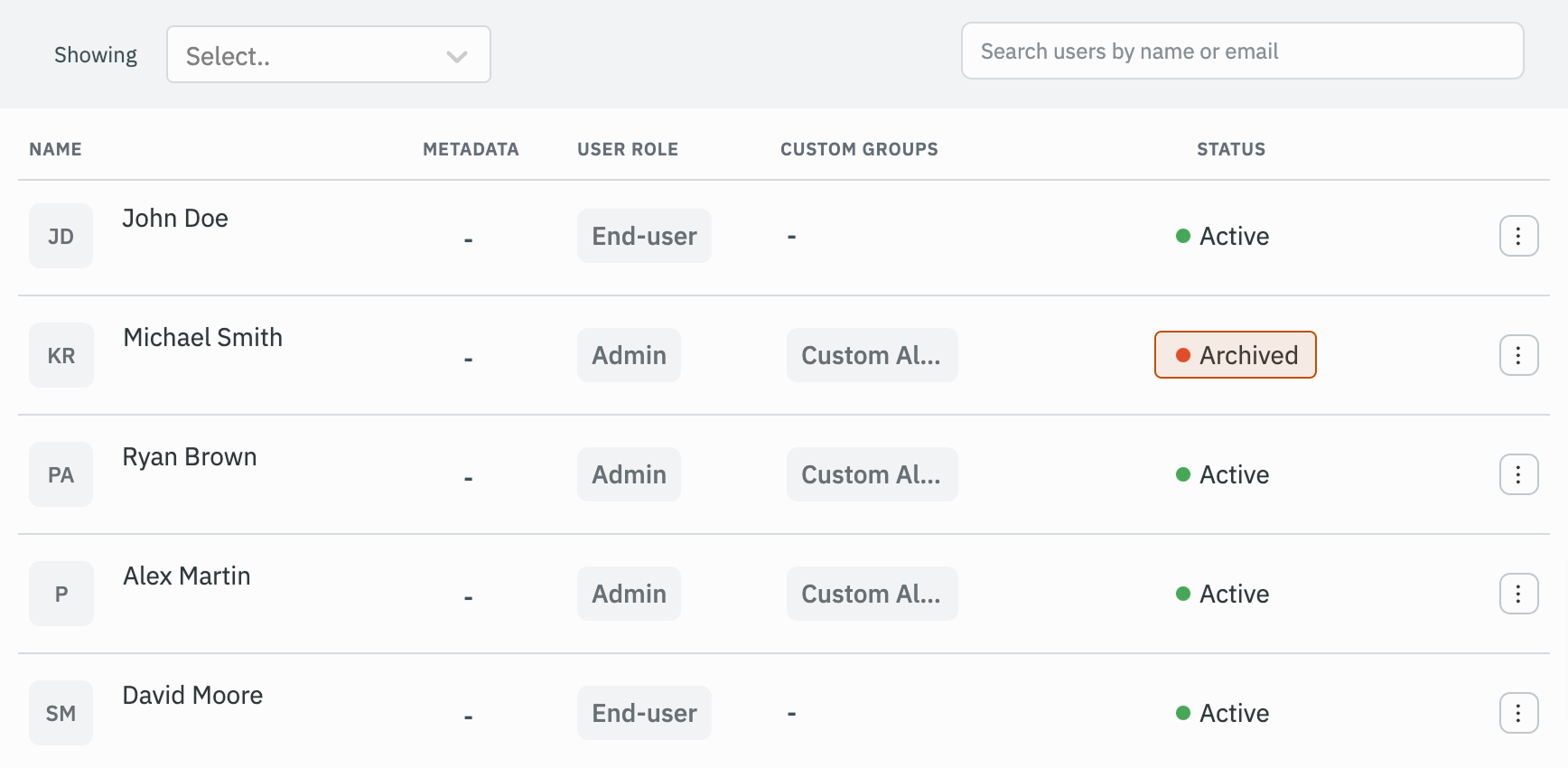Click Michael Smith's Archived status badge
Viewport: 1568px width, 768px height.
pos(1235,355)
